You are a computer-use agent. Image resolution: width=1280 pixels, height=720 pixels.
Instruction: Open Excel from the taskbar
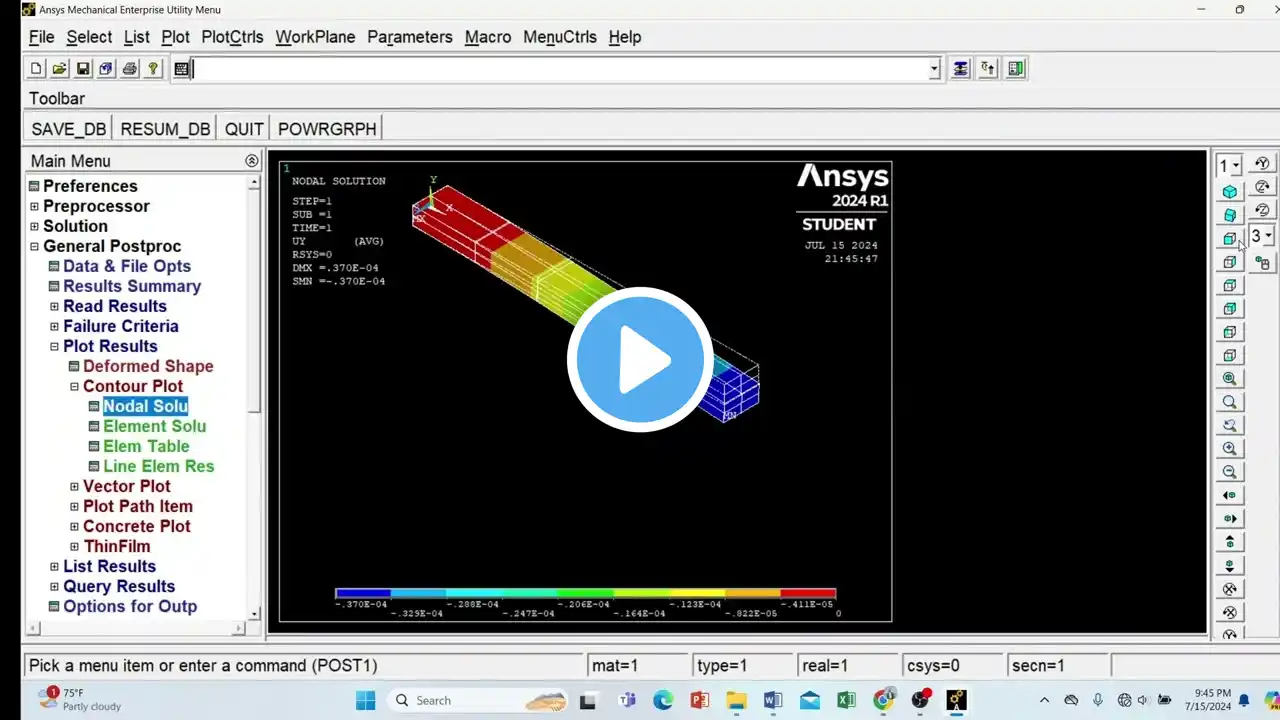pos(846,700)
